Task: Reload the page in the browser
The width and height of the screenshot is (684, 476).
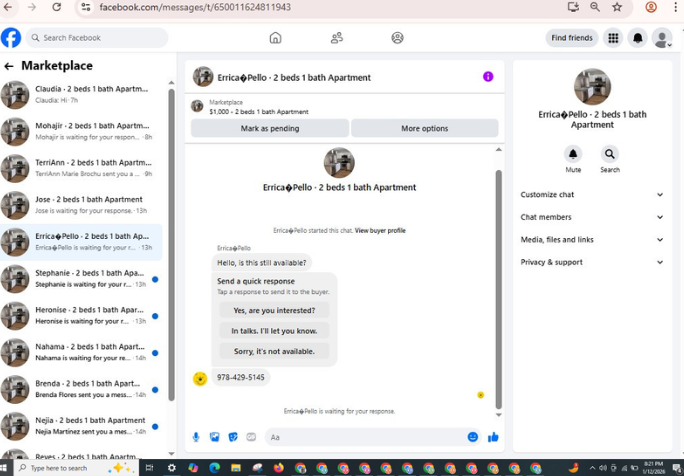Action: 57,7
